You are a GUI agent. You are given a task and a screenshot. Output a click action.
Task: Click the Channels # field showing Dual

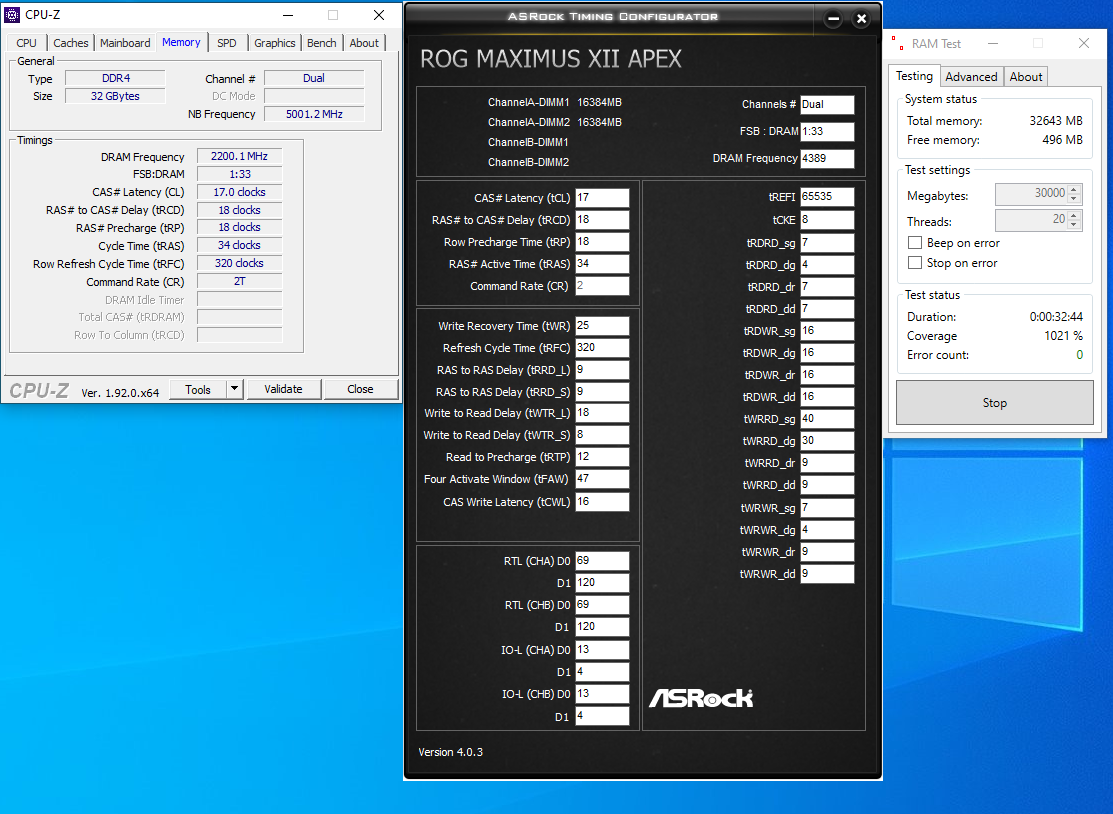click(x=827, y=104)
